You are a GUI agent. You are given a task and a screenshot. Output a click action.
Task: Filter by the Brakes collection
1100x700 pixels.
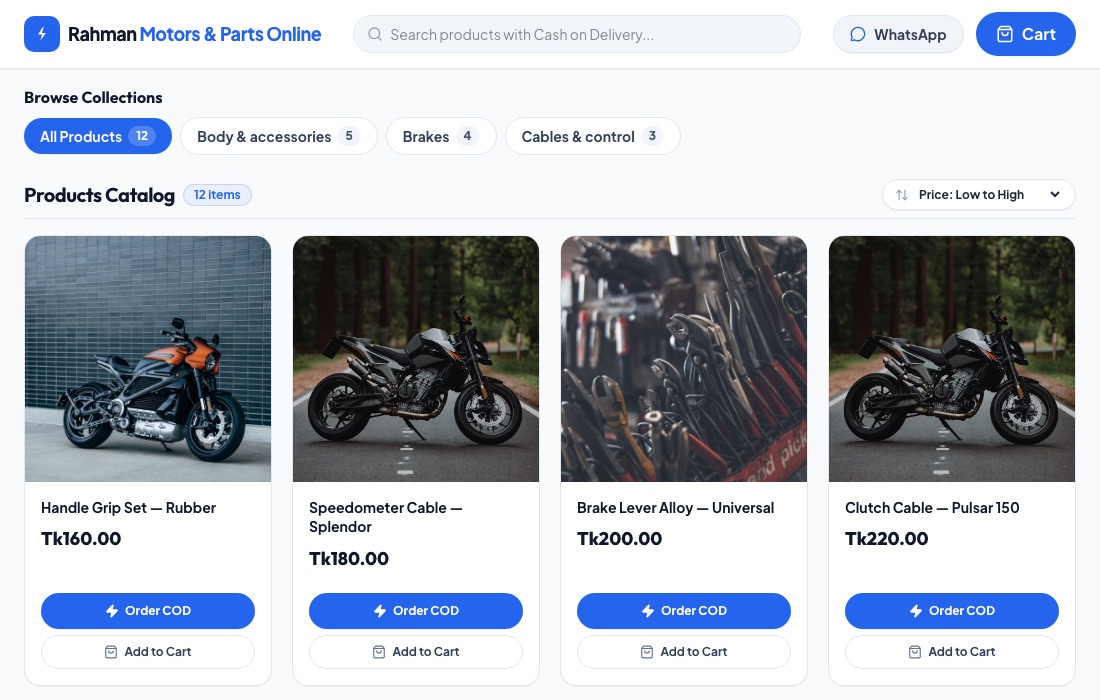point(441,136)
